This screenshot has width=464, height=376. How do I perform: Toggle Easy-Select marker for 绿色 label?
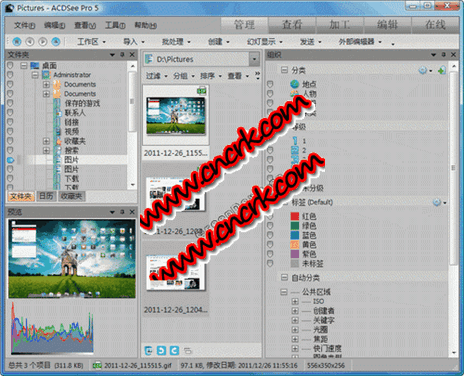pyautogui.click(x=270, y=226)
